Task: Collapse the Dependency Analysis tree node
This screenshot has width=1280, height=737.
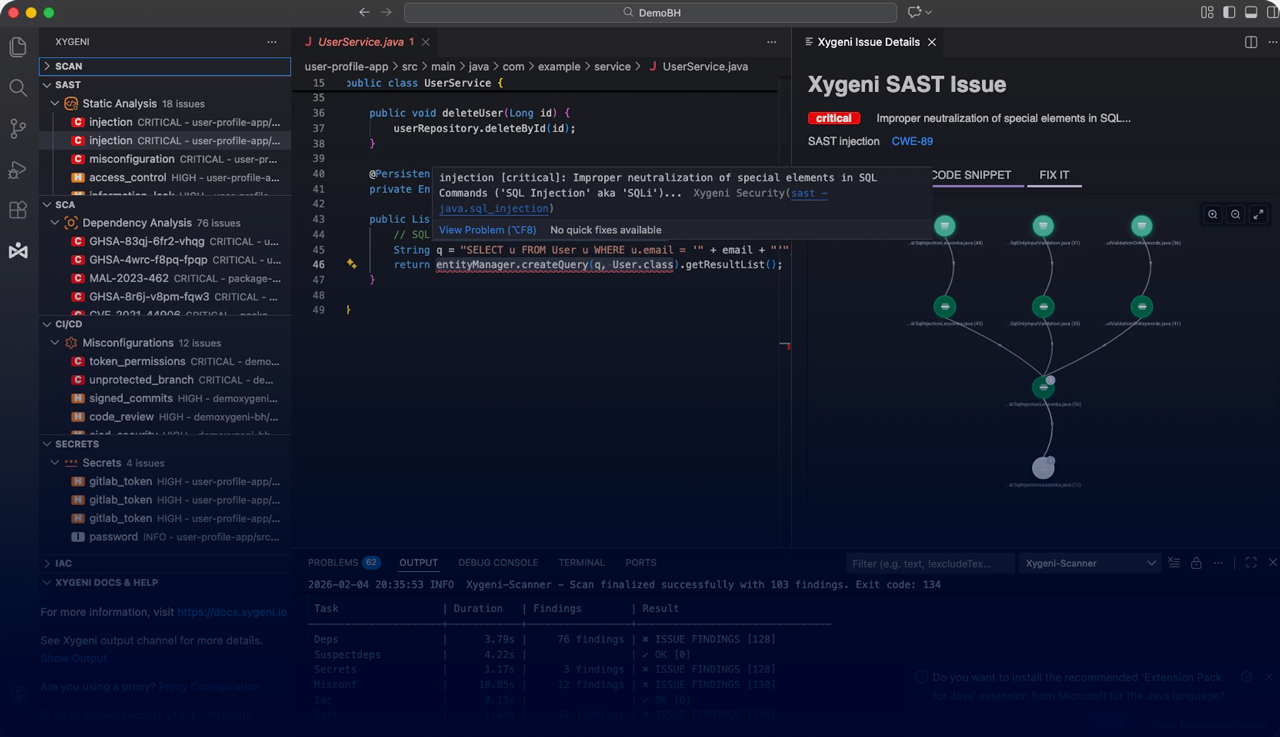Action: coord(55,223)
